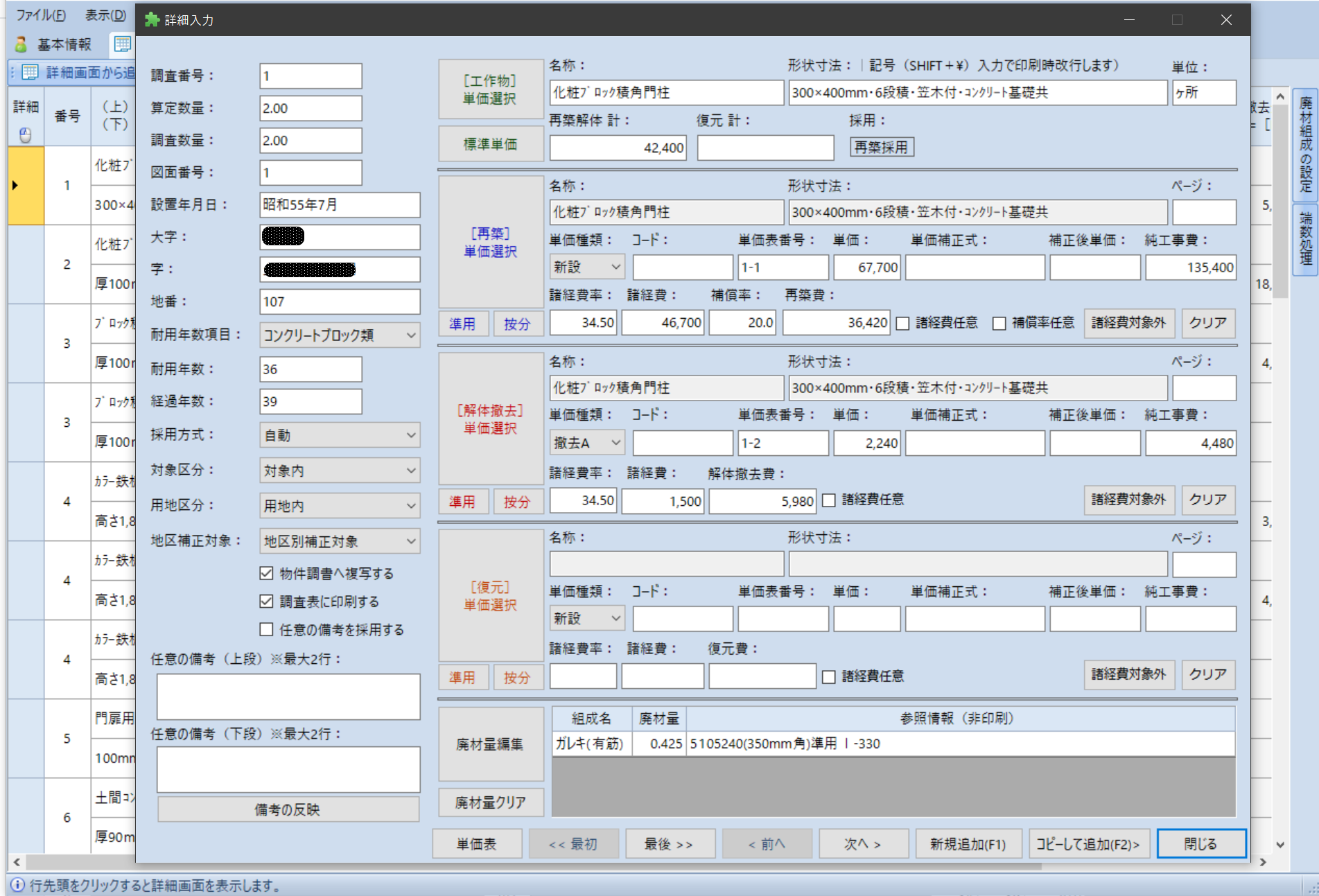
Task: Open the ファイル(F) menu
Action: pyautogui.click(x=41, y=15)
